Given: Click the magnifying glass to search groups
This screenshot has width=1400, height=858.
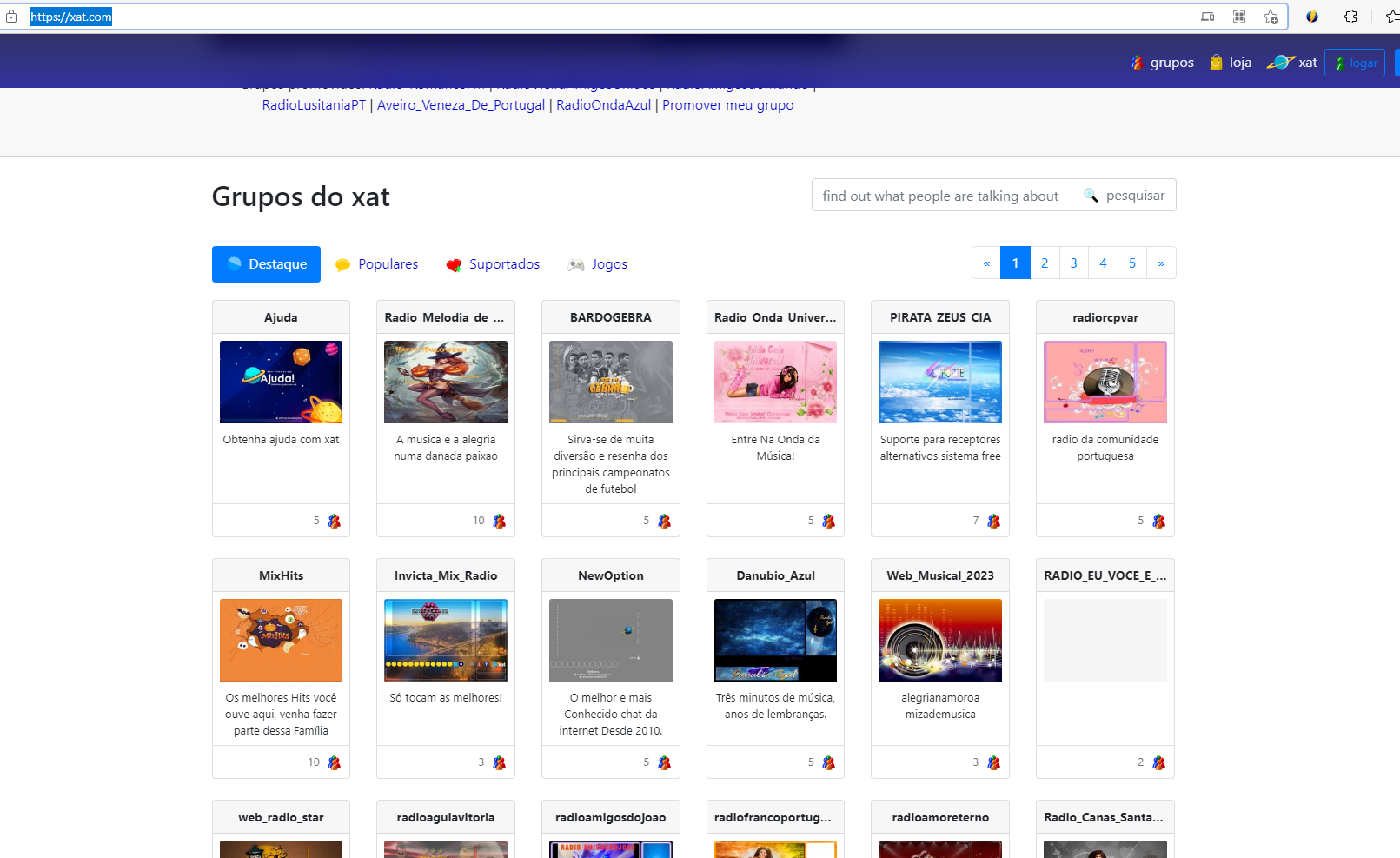Looking at the screenshot, I should point(1091,195).
